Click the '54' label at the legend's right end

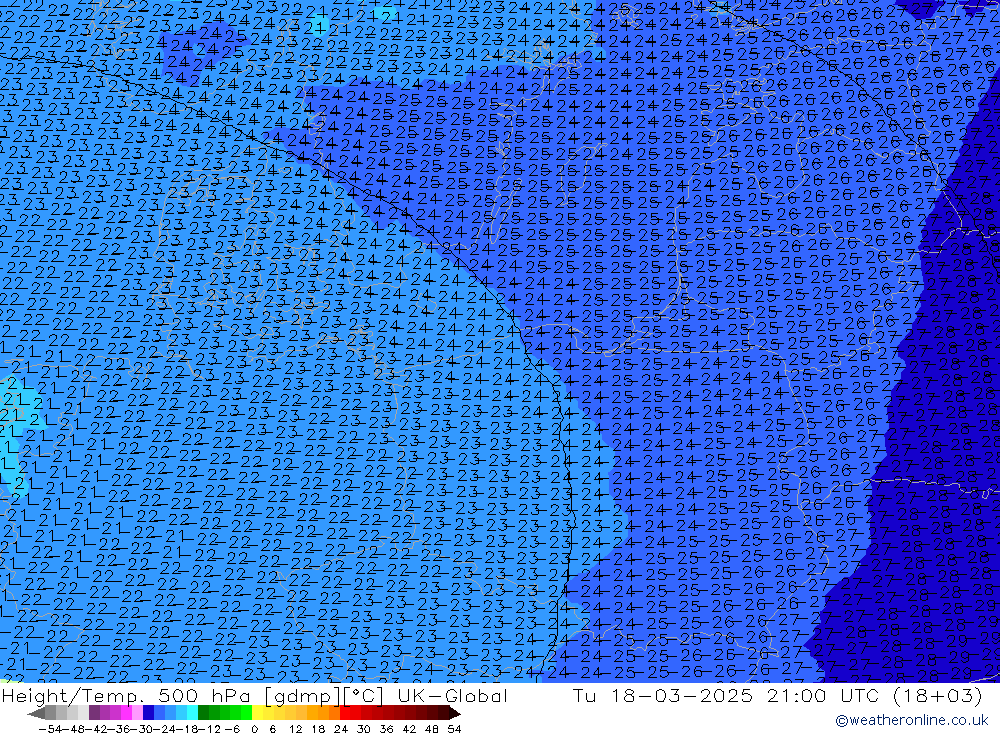click(454, 729)
